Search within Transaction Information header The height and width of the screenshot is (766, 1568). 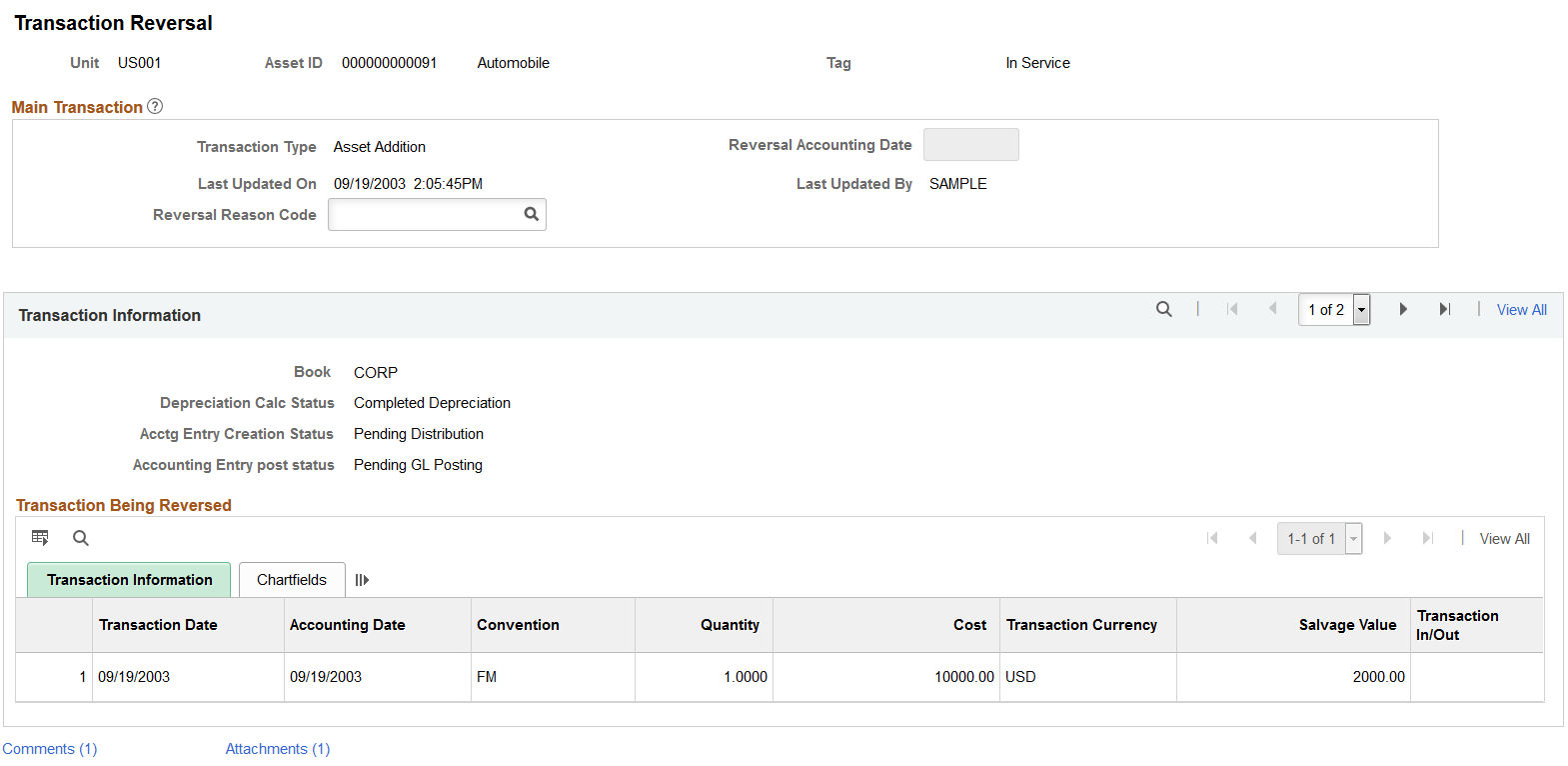(1164, 309)
